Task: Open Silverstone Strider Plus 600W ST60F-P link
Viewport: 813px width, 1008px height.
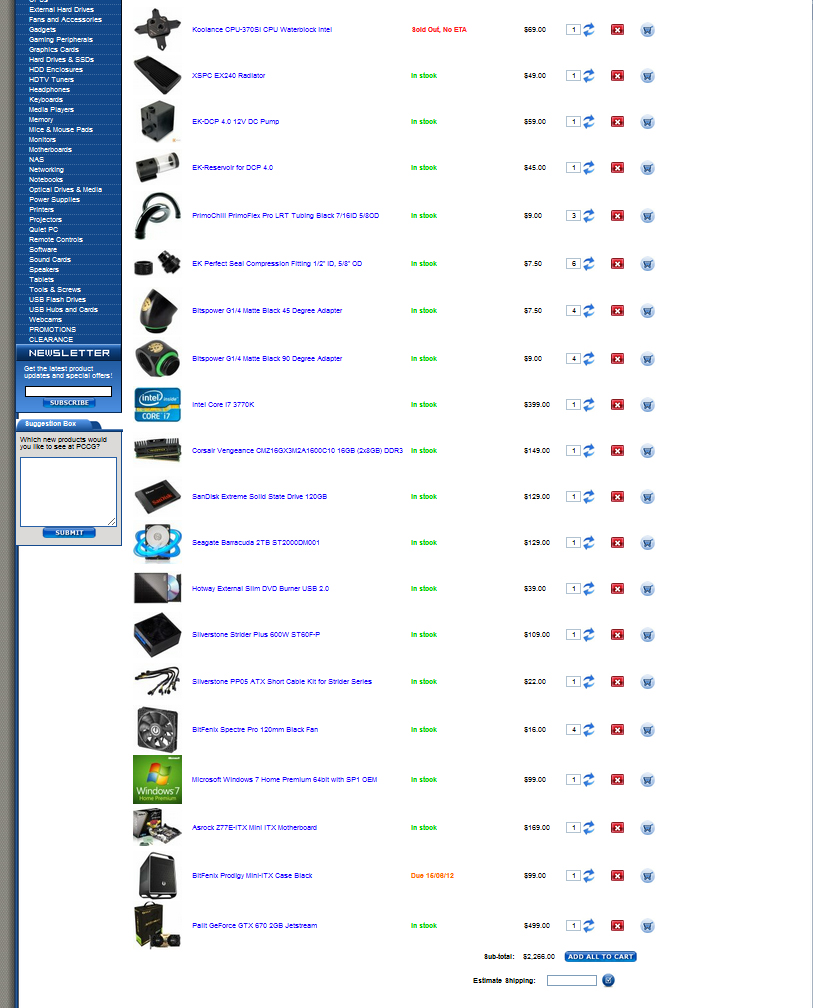Action: (256, 634)
